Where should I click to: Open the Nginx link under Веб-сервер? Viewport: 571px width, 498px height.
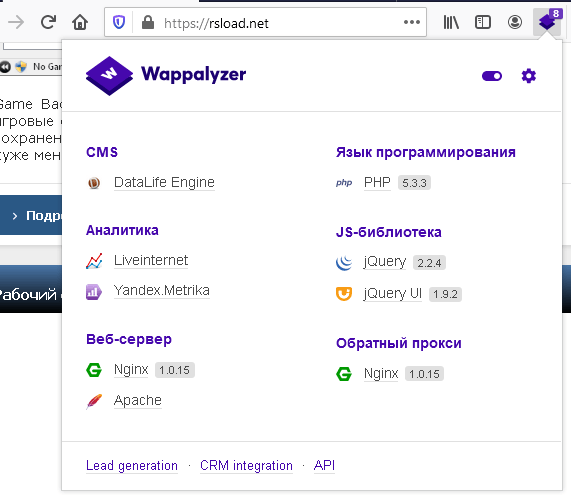pos(131,370)
